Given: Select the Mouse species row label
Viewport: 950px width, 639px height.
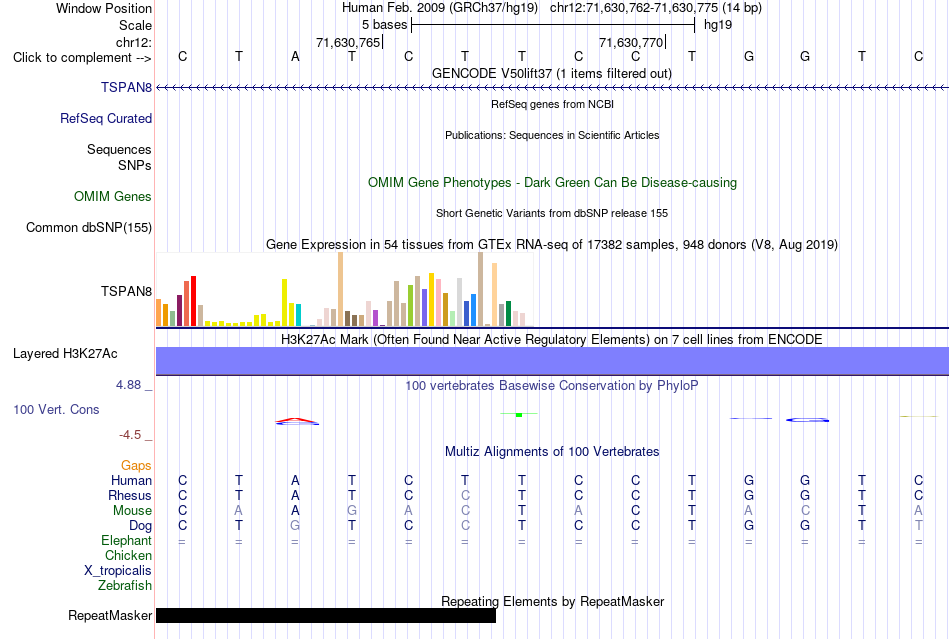Looking at the screenshot, I should [x=132, y=511].
